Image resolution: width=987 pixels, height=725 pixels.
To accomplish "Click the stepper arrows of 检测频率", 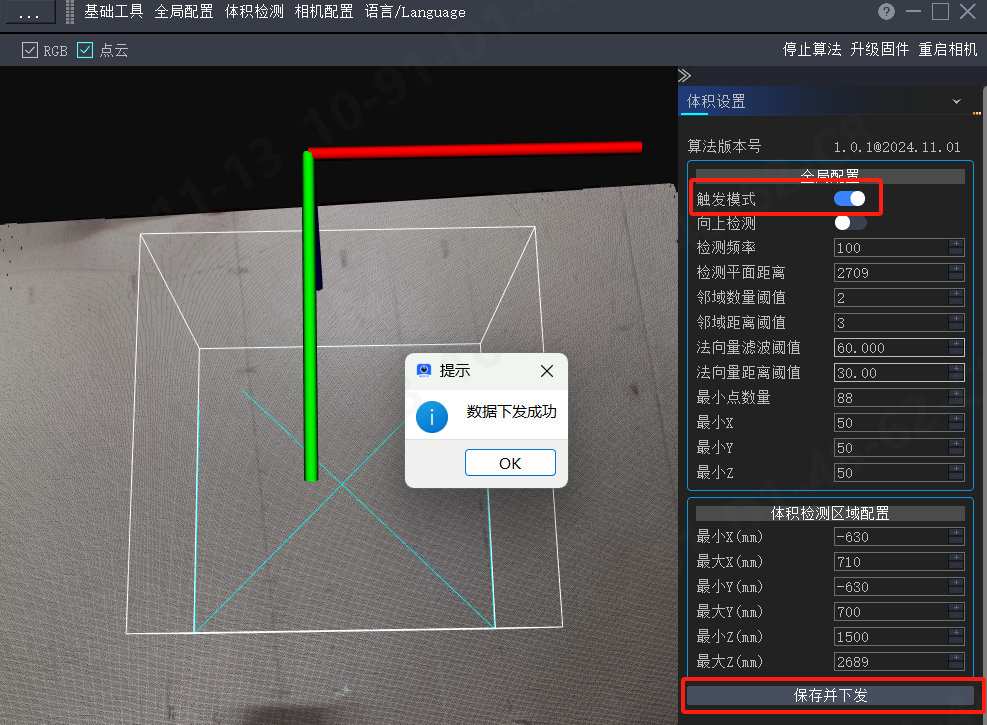I will [956, 248].
